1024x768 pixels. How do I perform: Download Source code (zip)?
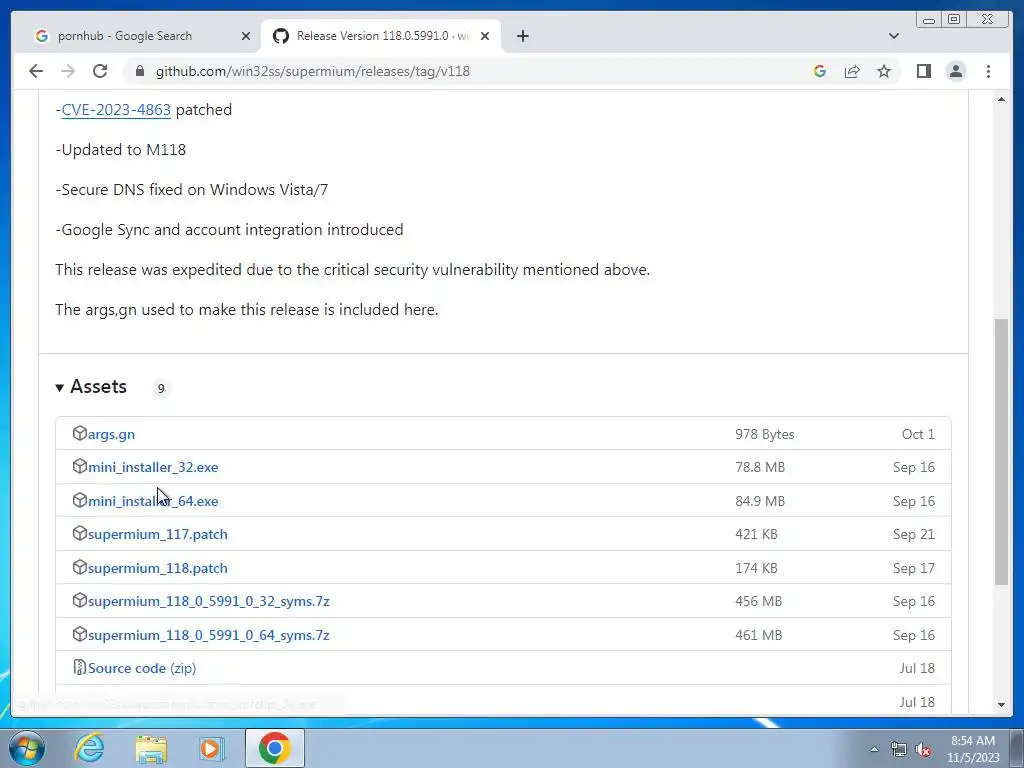tap(142, 668)
